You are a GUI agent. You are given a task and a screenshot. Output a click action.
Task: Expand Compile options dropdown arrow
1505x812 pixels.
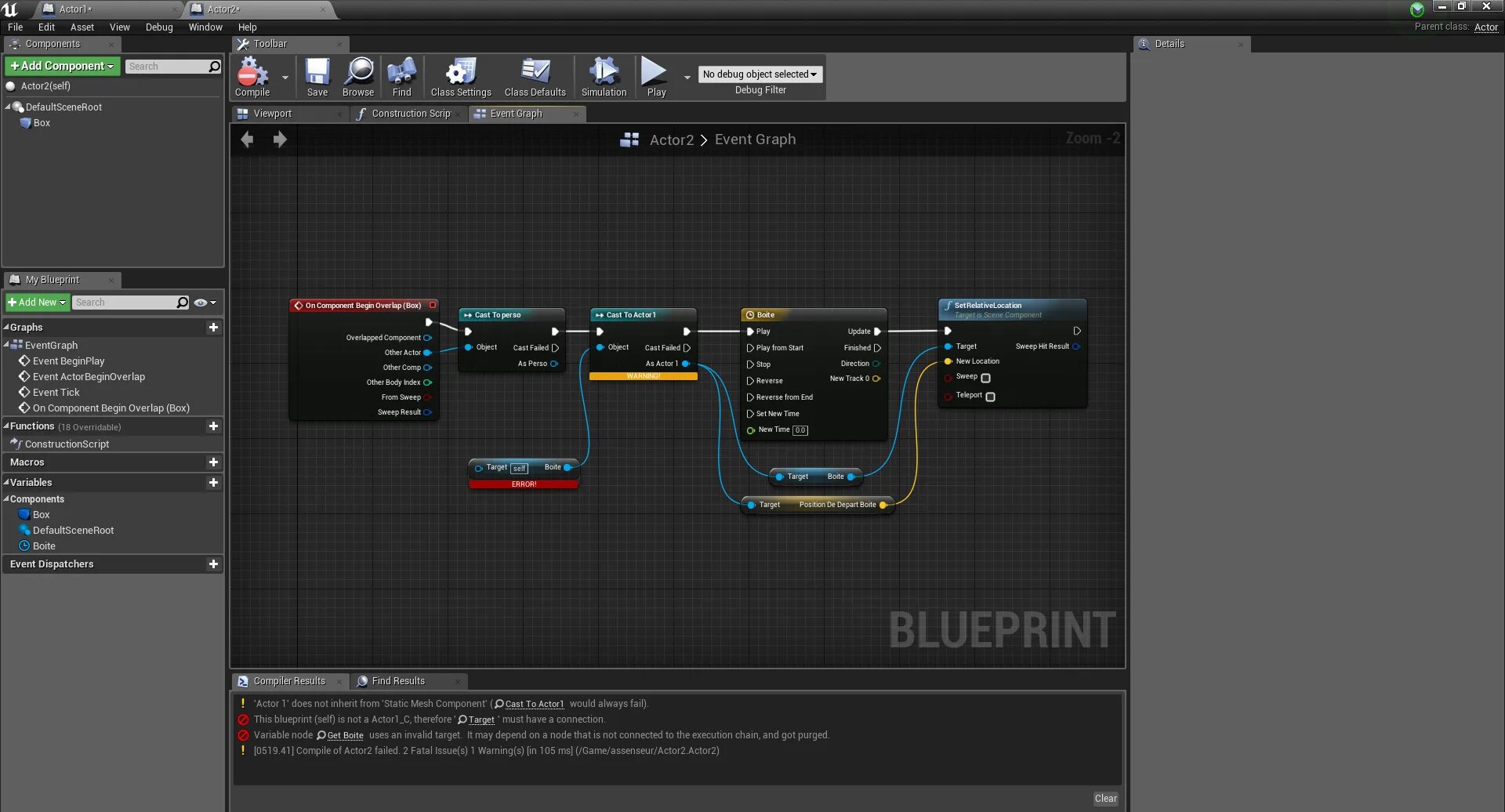click(285, 78)
